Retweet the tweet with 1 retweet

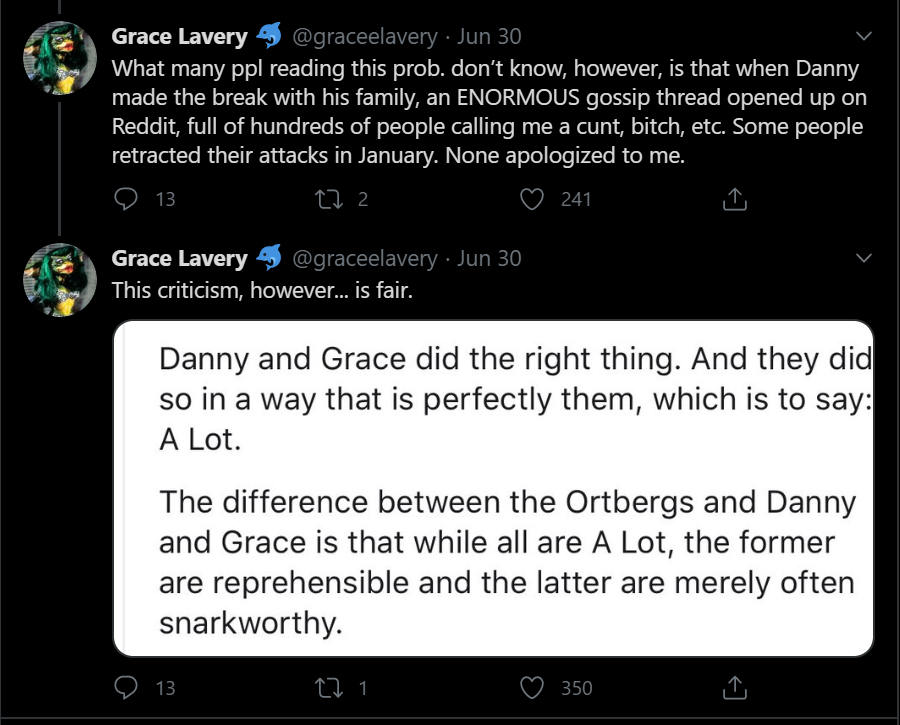pos(329,688)
